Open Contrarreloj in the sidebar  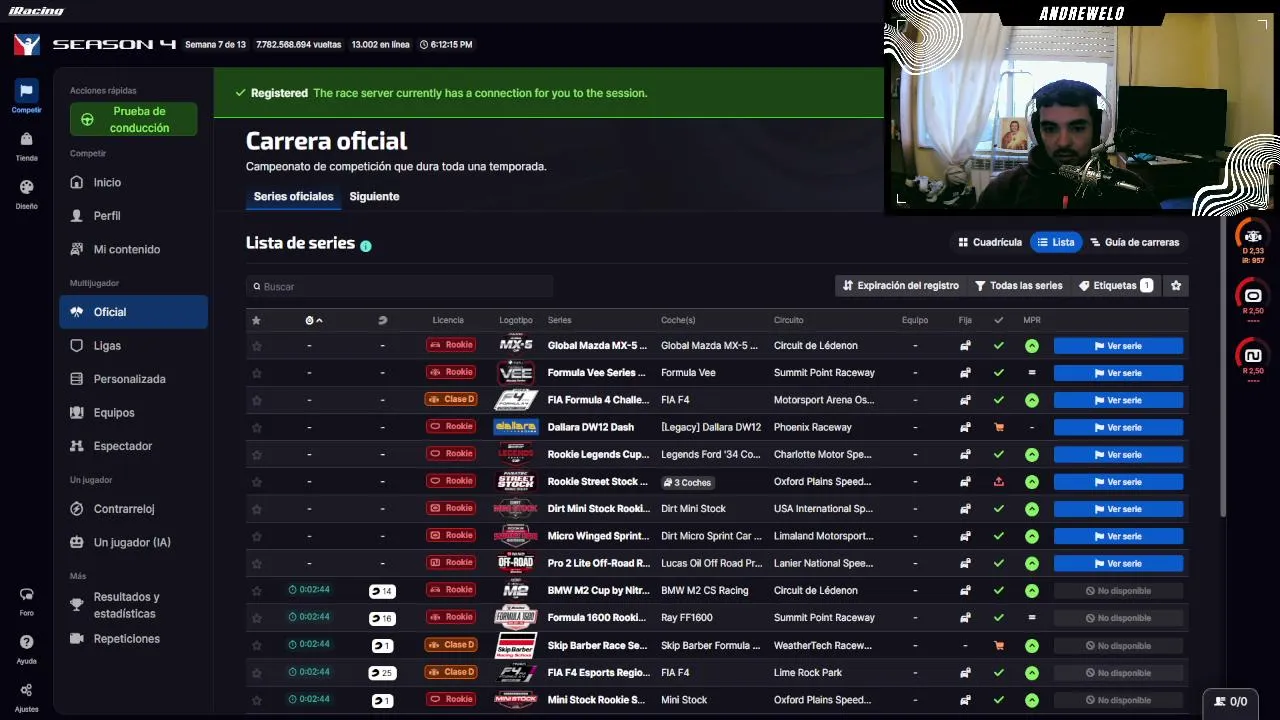point(133,509)
